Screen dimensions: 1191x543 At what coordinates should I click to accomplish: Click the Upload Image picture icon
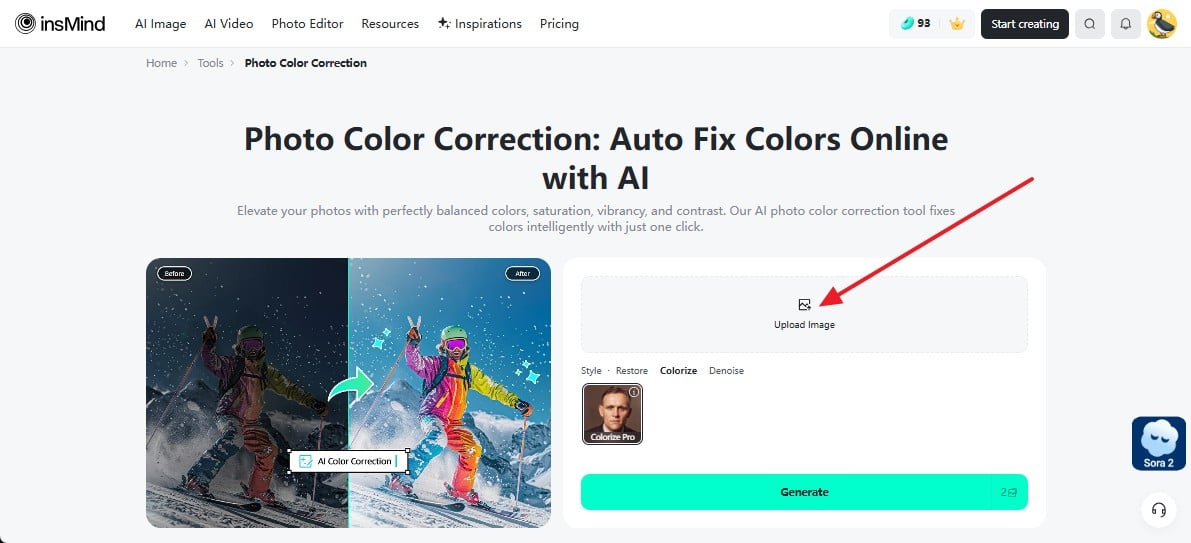[x=804, y=305]
